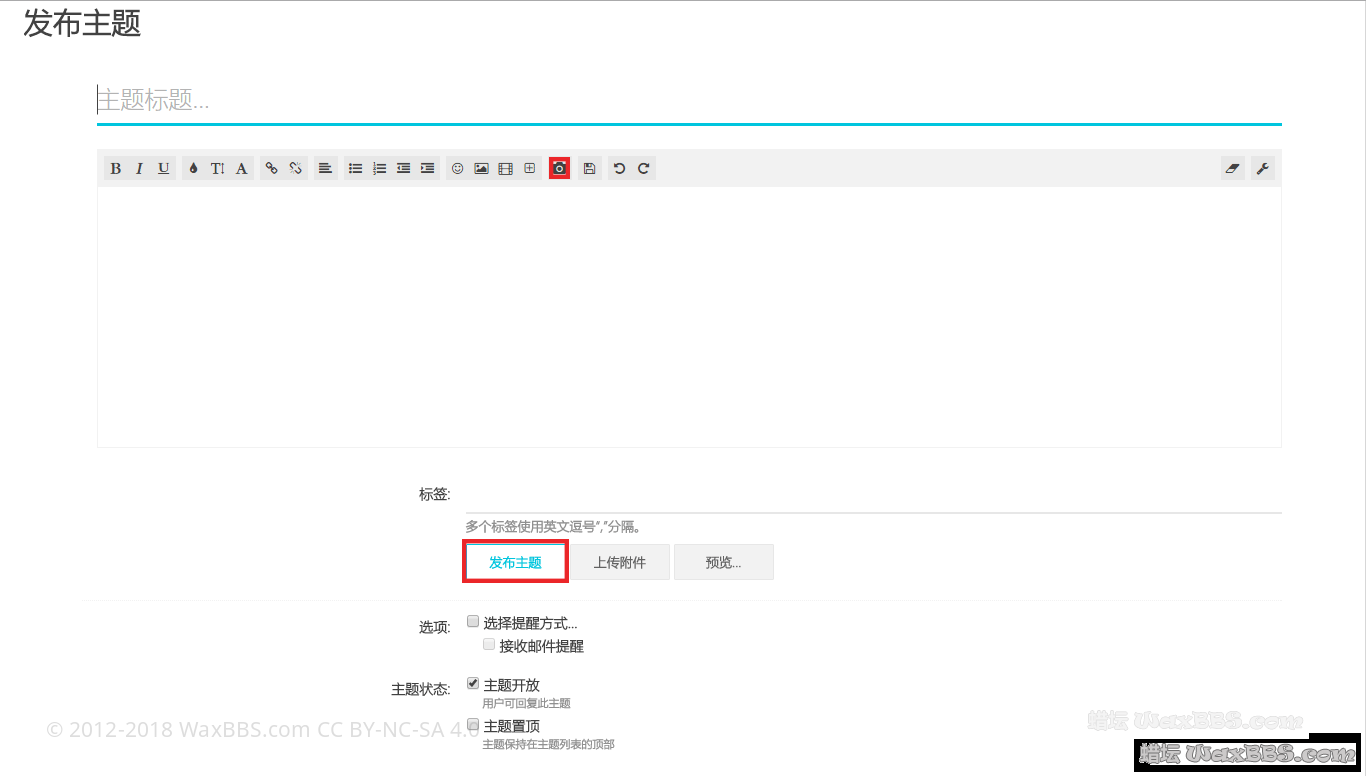Open the font size picker
Image resolution: width=1366 pixels, height=776 pixels.
pos(217,169)
